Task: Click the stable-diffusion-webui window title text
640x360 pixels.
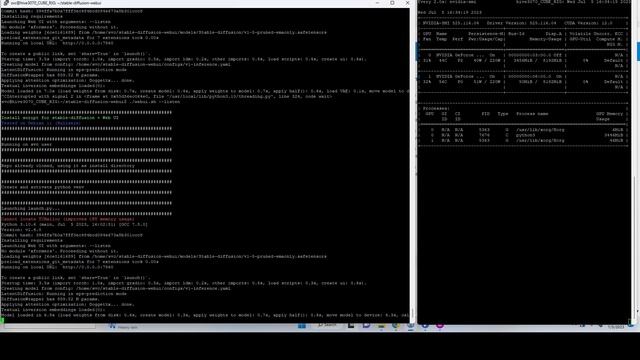Action: 57,3
